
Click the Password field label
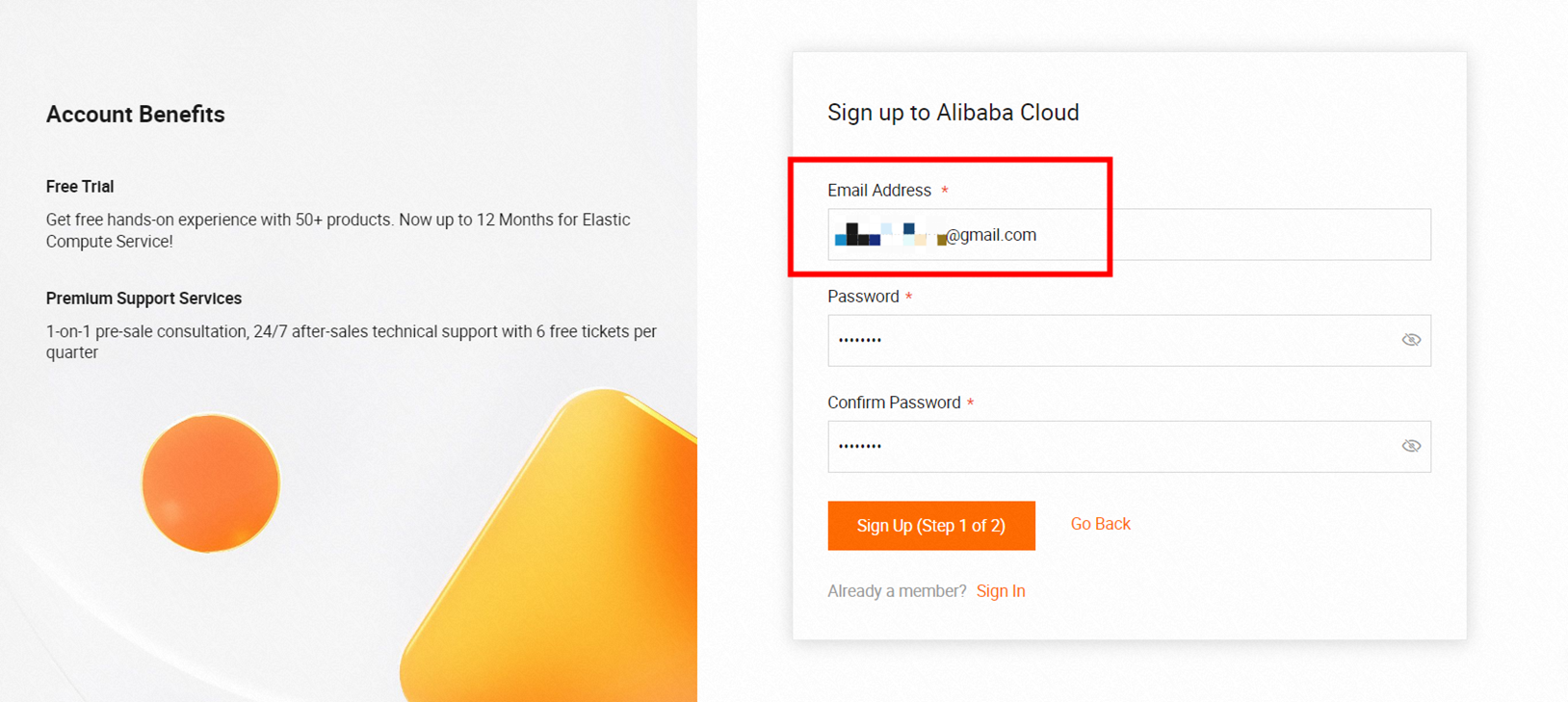pyautogui.click(x=863, y=297)
